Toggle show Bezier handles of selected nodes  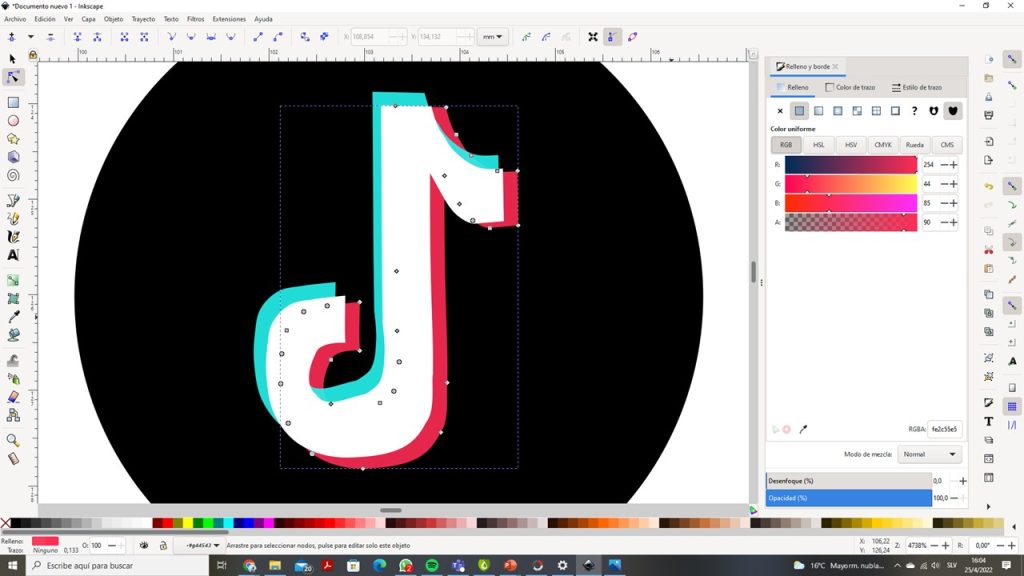pyautogui.click(x=612, y=37)
